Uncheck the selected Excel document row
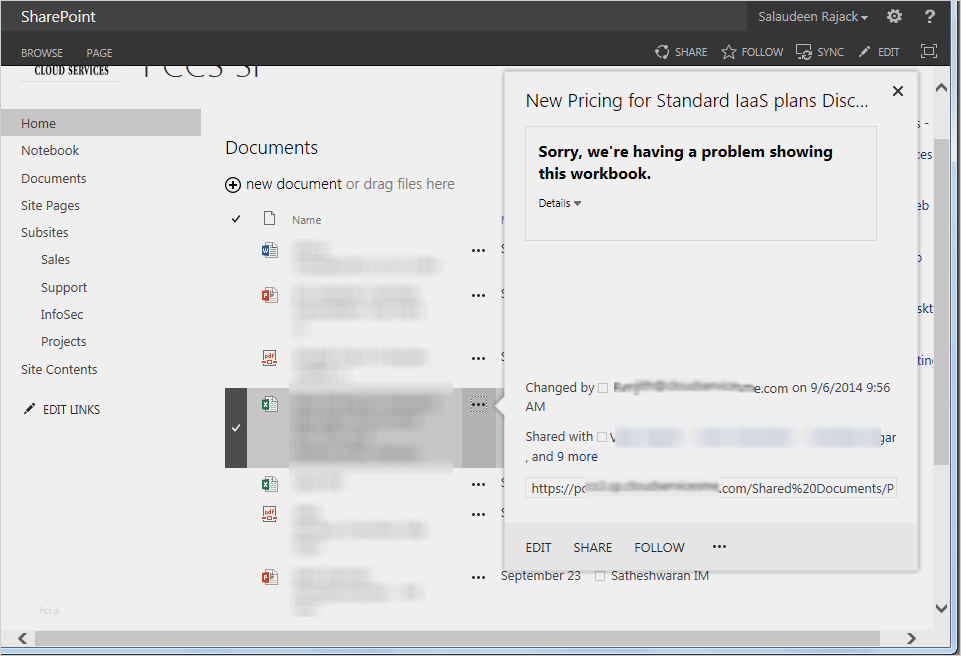This screenshot has height=656, width=961. click(x=236, y=428)
